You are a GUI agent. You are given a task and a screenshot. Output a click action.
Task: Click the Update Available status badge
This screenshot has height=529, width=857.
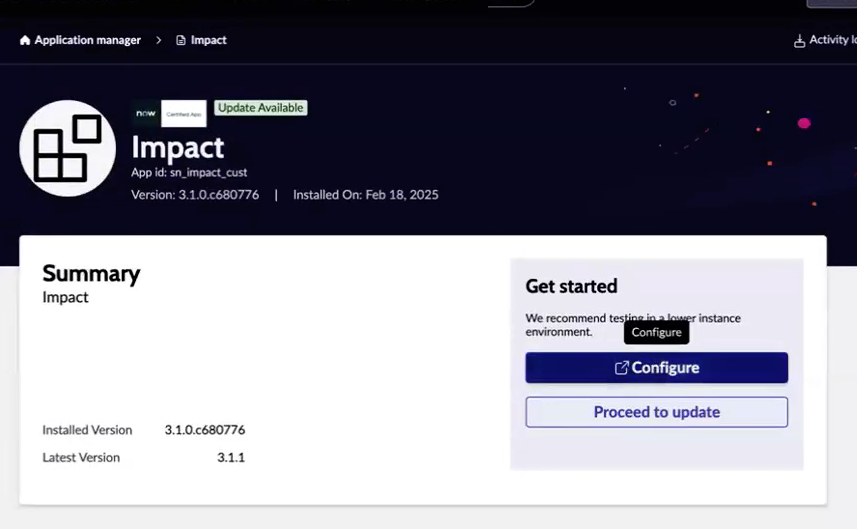click(261, 108)
